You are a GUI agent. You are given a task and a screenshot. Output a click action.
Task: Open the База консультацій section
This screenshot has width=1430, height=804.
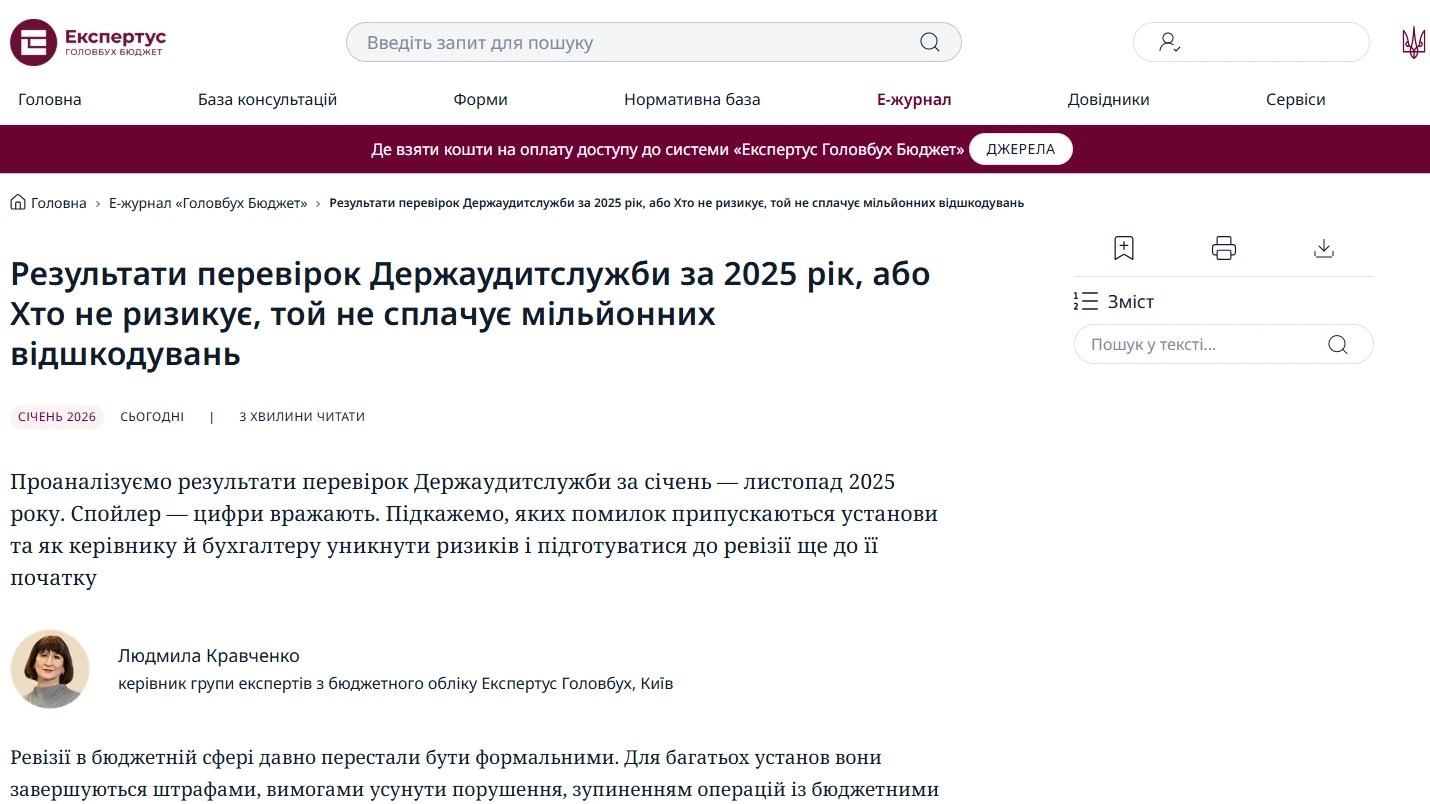(x=267, y=99)
